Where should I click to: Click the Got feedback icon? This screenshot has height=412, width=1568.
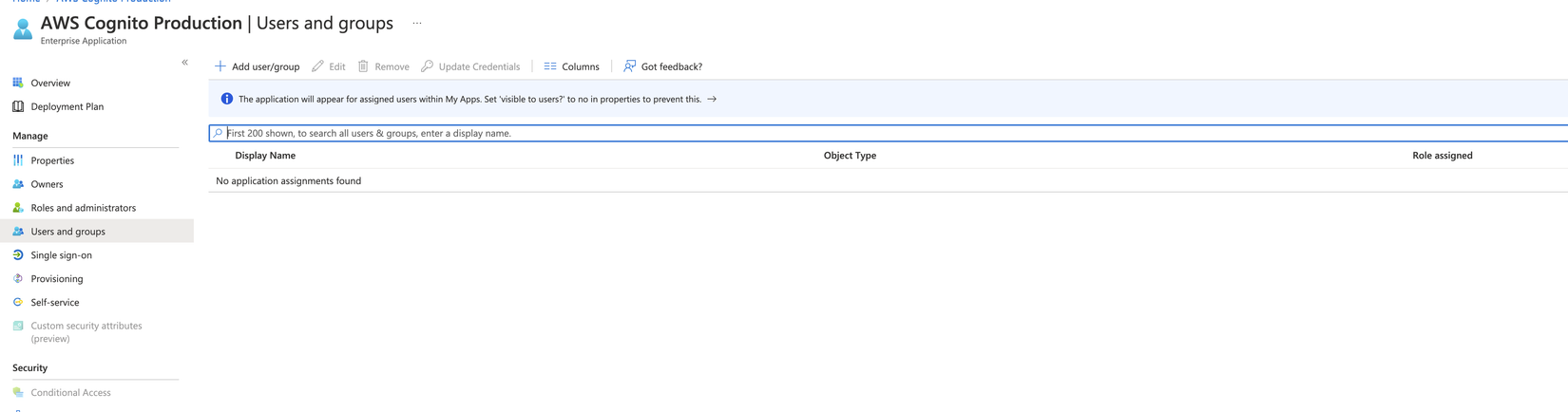[x=629, y=66]
